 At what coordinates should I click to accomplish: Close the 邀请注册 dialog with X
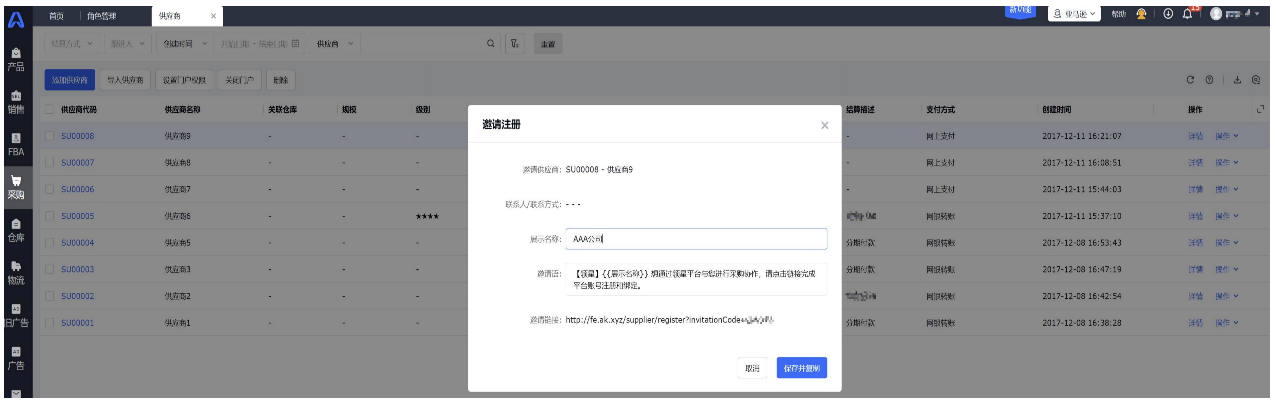(x=824, y=126)
